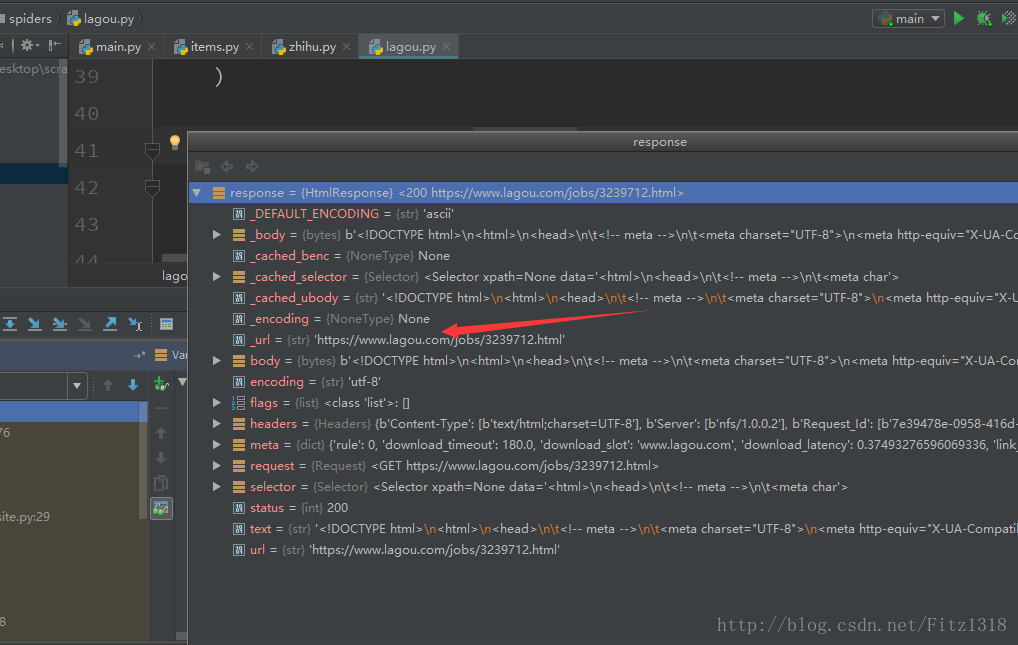This screenshot has width=1018, height=645.
Task: Select the frame row ending site.py:29
Action: (x=69, y=517)
